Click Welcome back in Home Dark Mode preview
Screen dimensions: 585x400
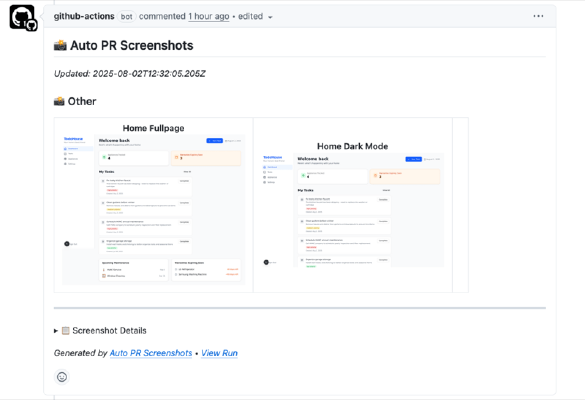click(x=313, y=159)
